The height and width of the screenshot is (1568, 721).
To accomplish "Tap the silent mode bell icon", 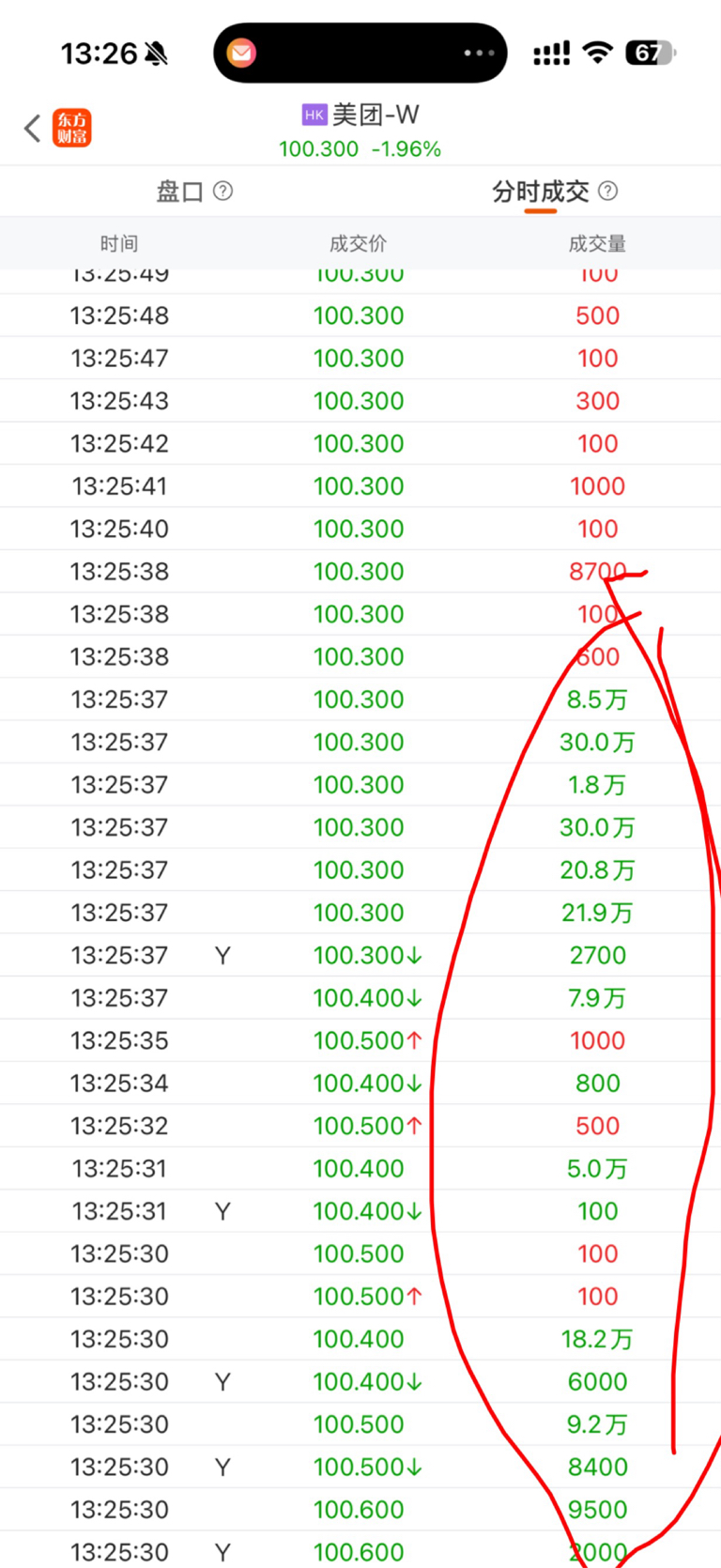I will (157, 54).
